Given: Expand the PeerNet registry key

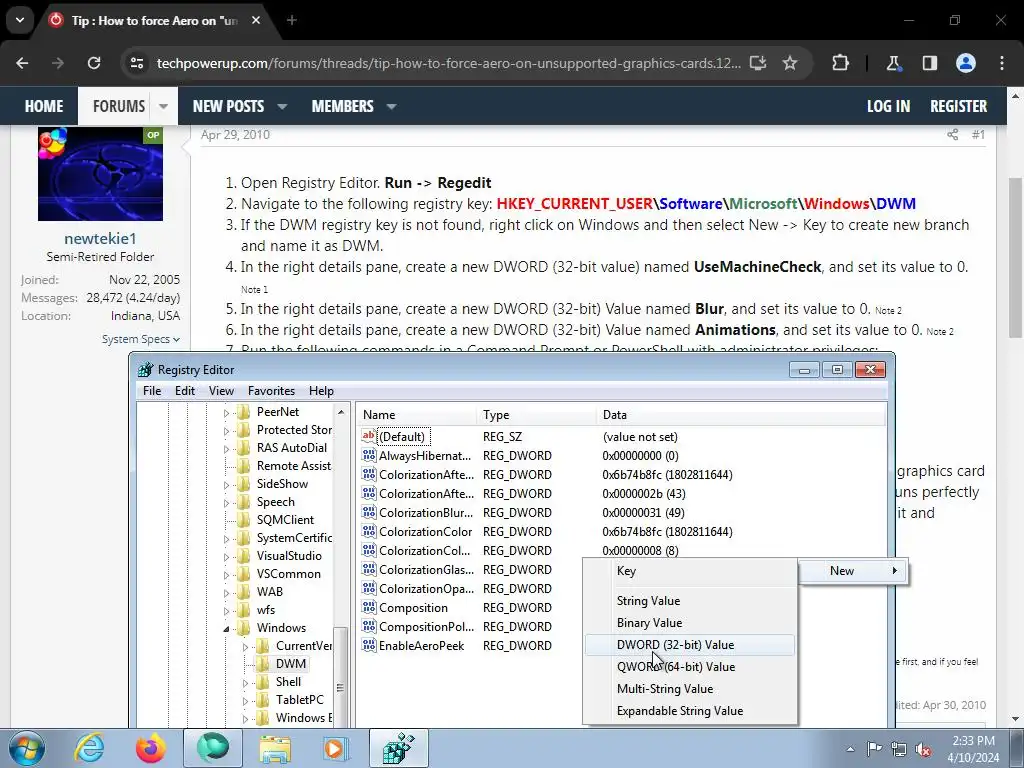Looking at the screenshot, I should click(227, 413).
